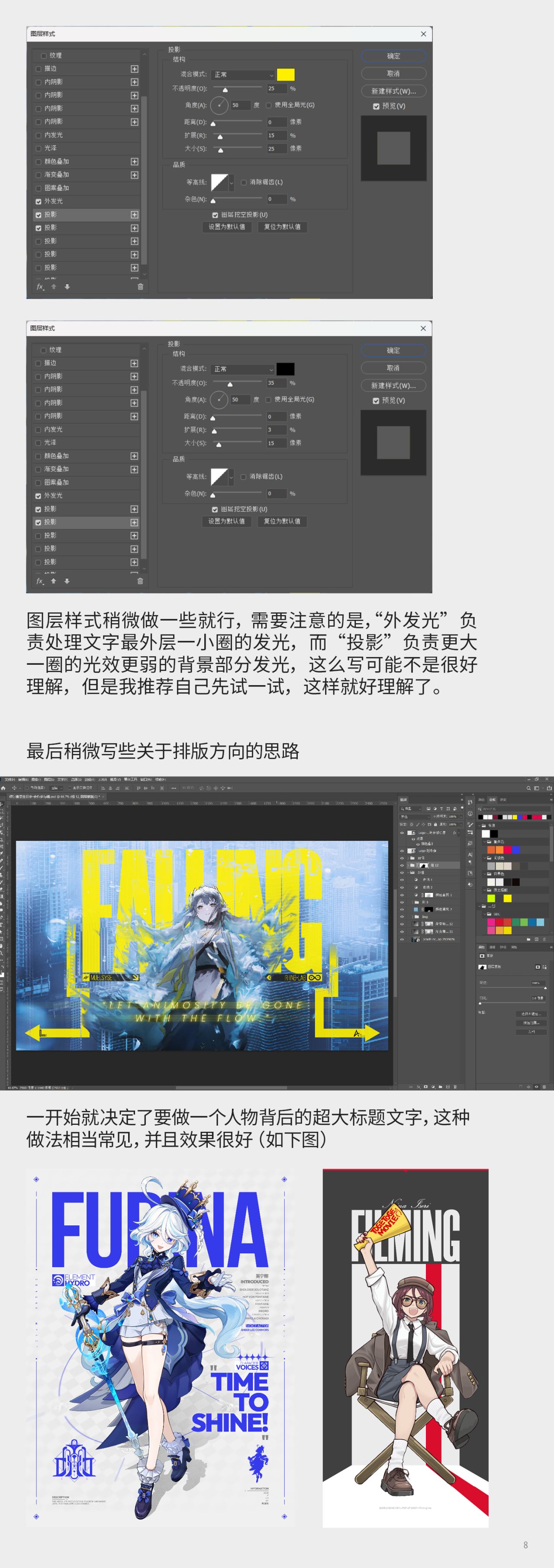Click the plus icon beside 颜色叠加 in lower dialog
554x1568 pixels.
[x=135, y=456]
